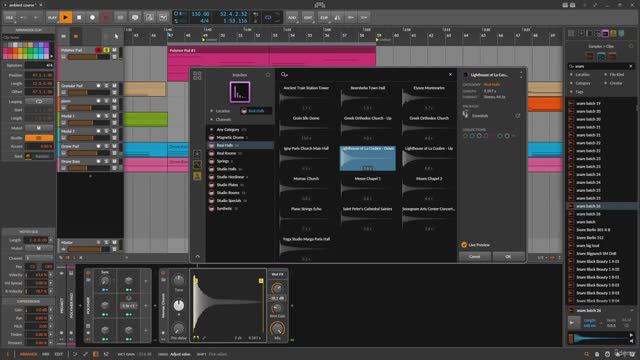Click the global Record button

pos(92,18)
